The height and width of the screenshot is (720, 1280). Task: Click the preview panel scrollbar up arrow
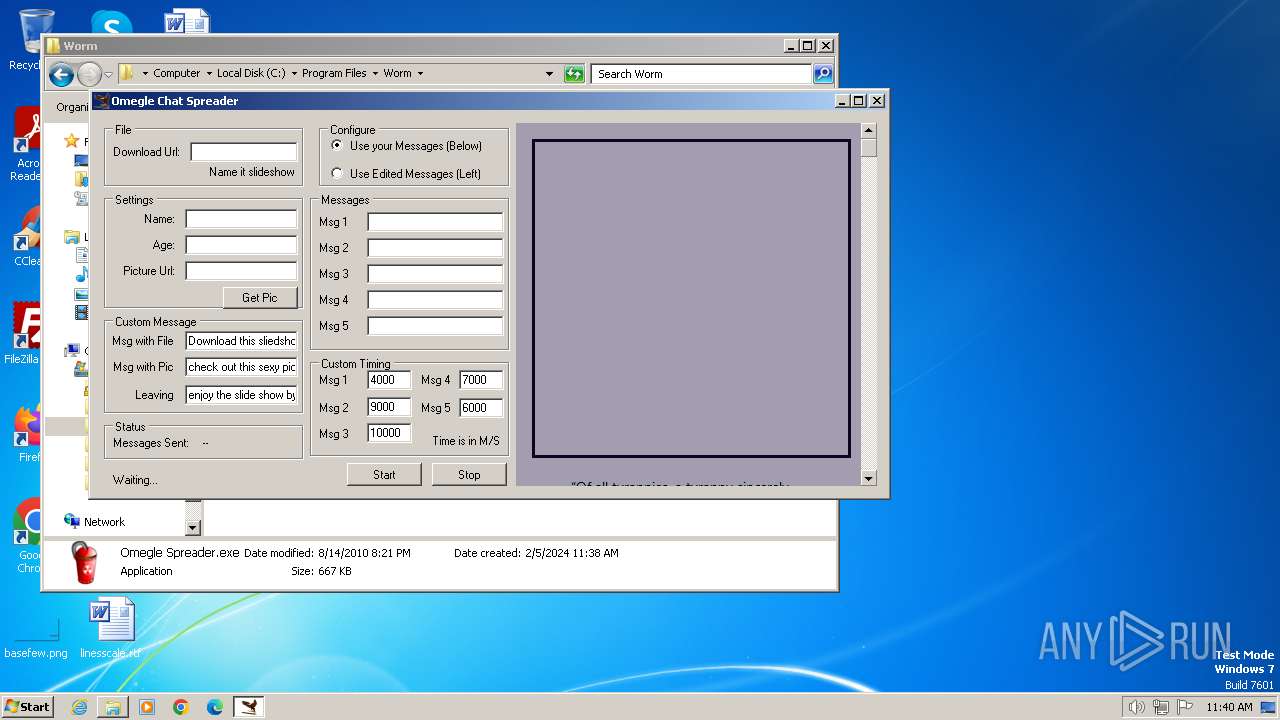pos(868,131)
